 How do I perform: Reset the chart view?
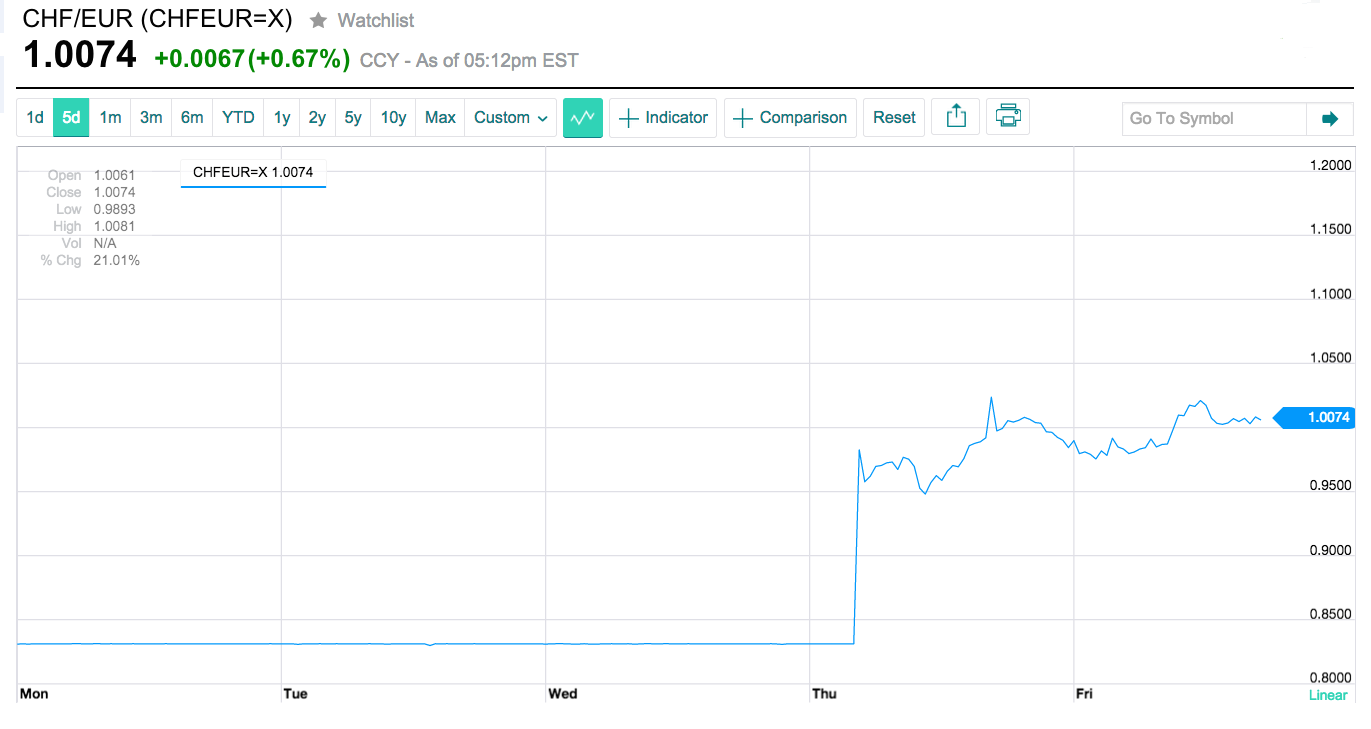894,118
